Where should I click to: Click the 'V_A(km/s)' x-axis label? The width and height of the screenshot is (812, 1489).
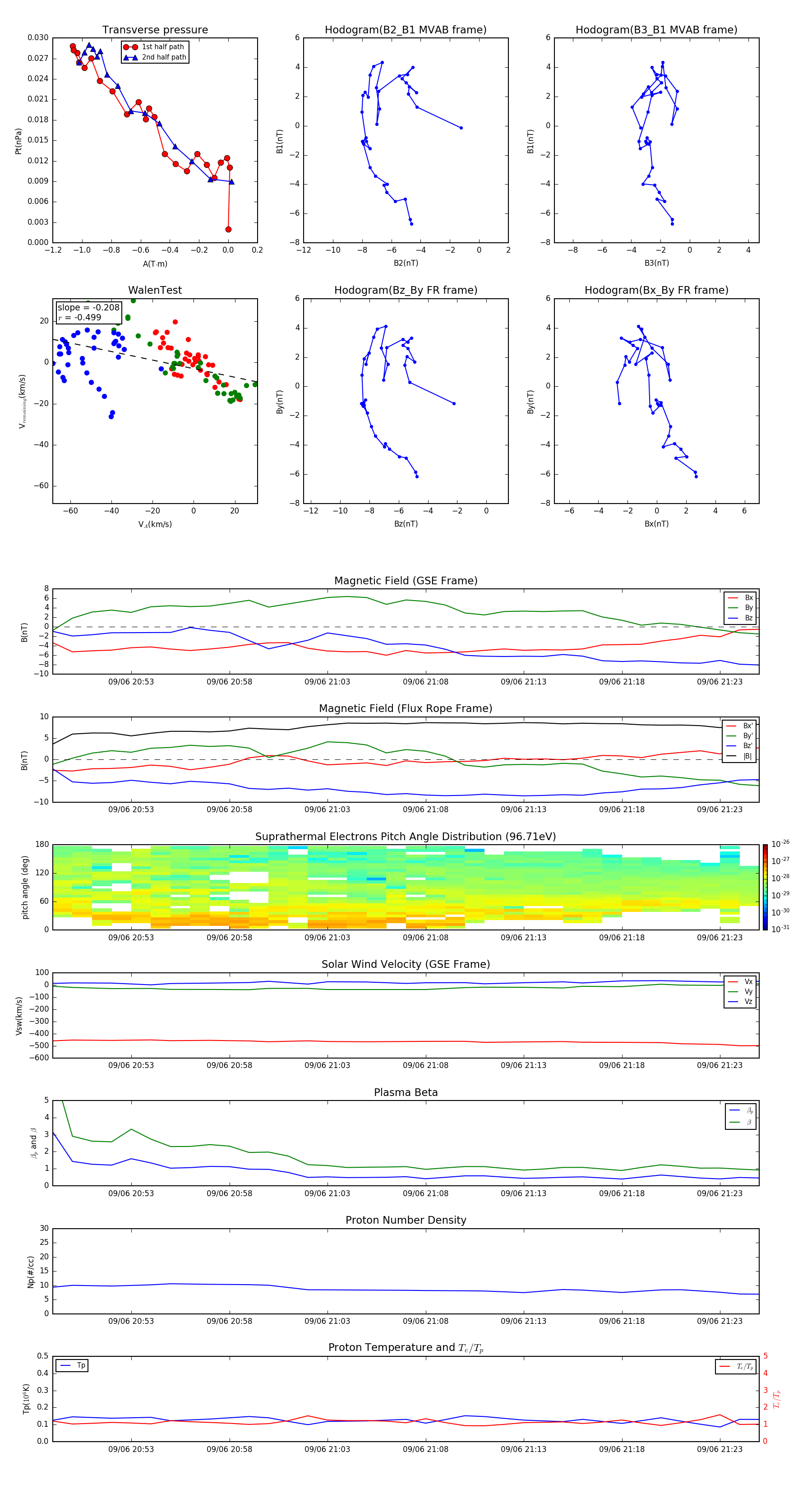coord(155,525)
